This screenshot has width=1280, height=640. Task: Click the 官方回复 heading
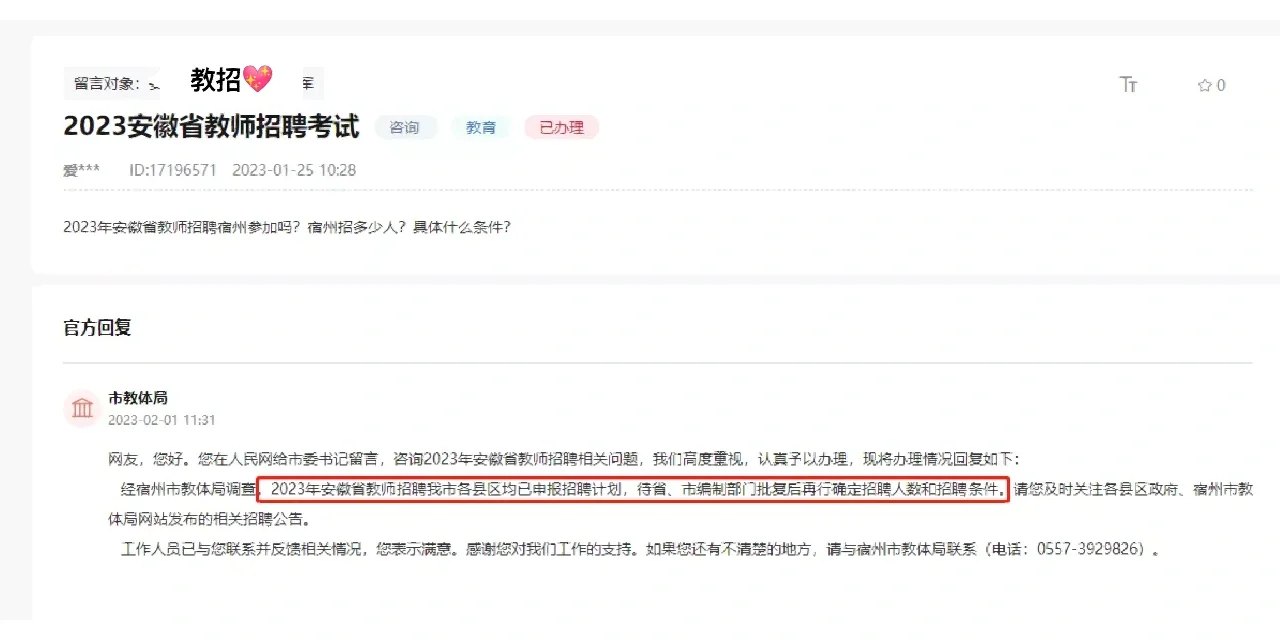[x=97, y=327]
